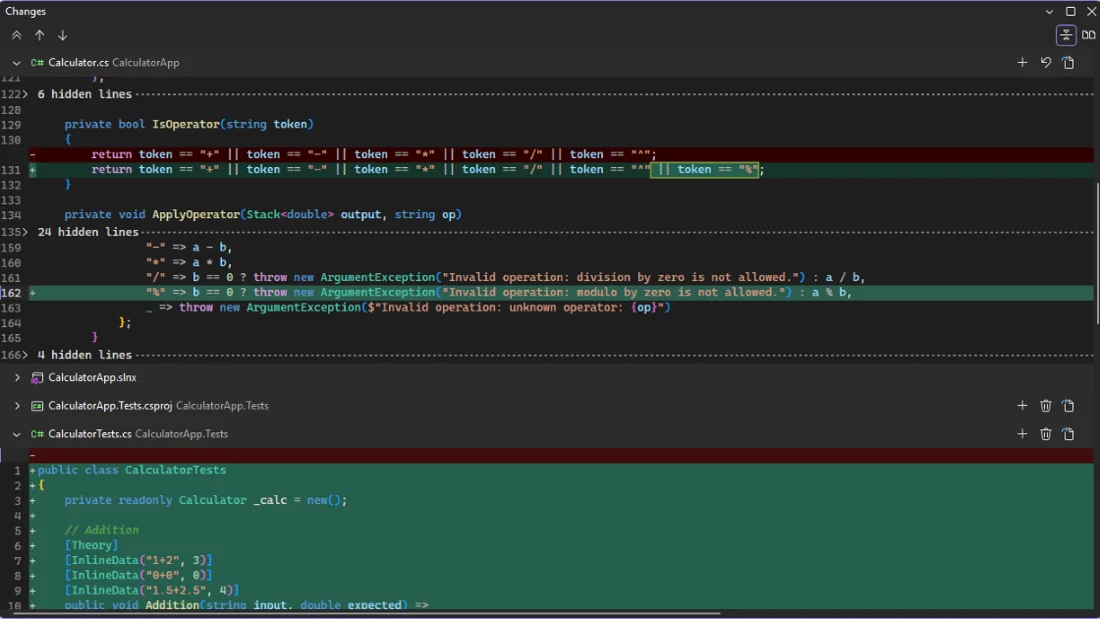The width and height of the screenshot is (1100, 619).
Task: Select the CalculatorApp.Tests.csproj file name
Action: click(109, 406)
